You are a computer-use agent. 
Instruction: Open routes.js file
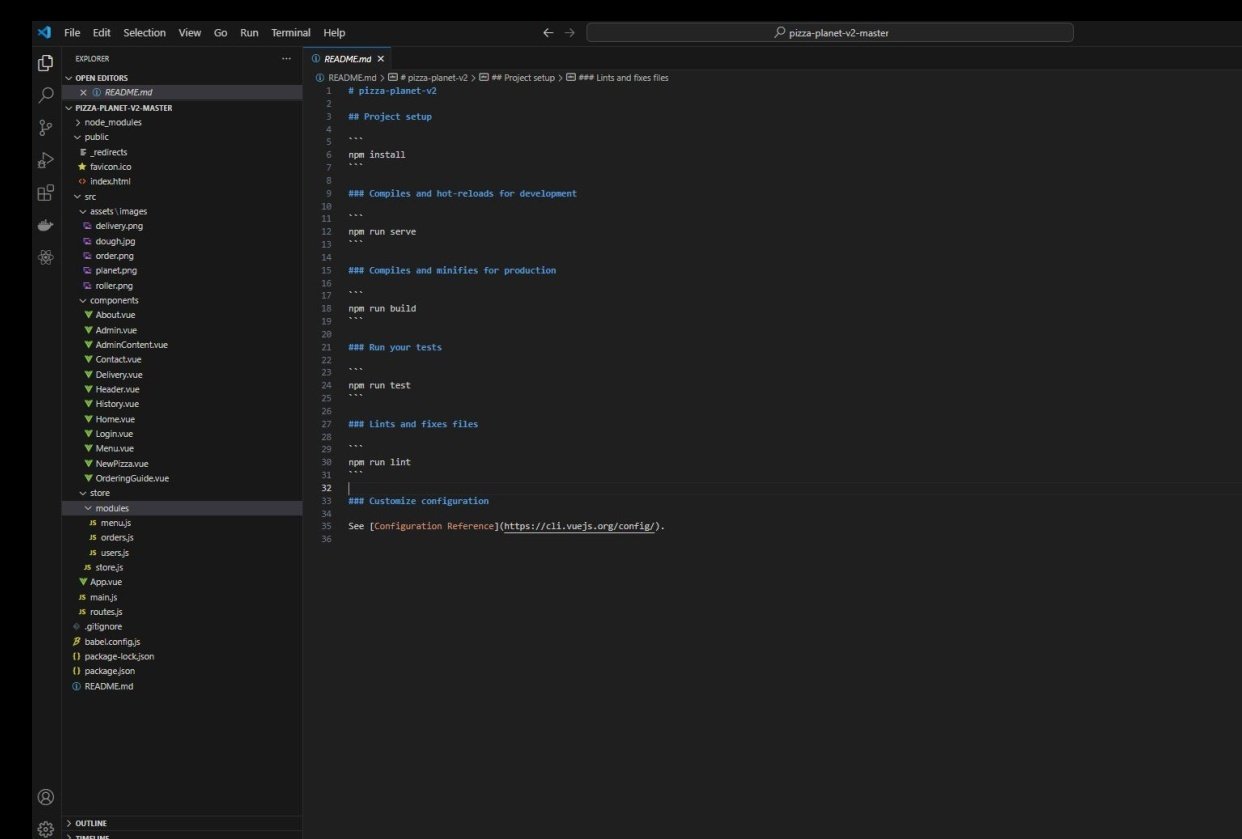[182, 611]
